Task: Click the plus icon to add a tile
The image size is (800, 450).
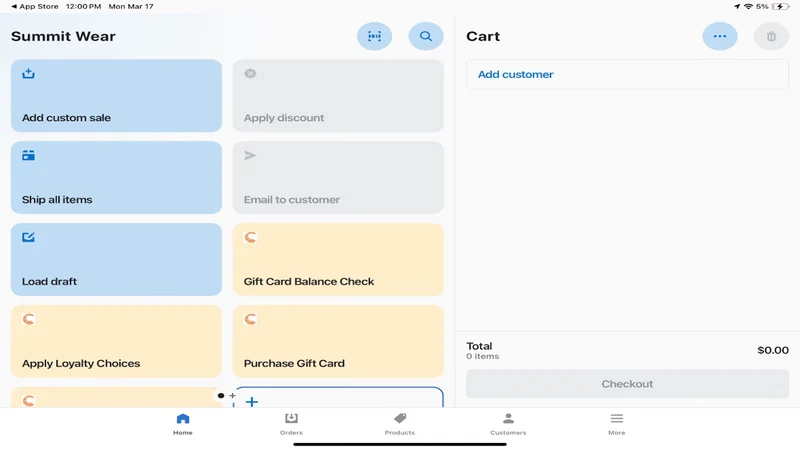Action: [252, 402]
